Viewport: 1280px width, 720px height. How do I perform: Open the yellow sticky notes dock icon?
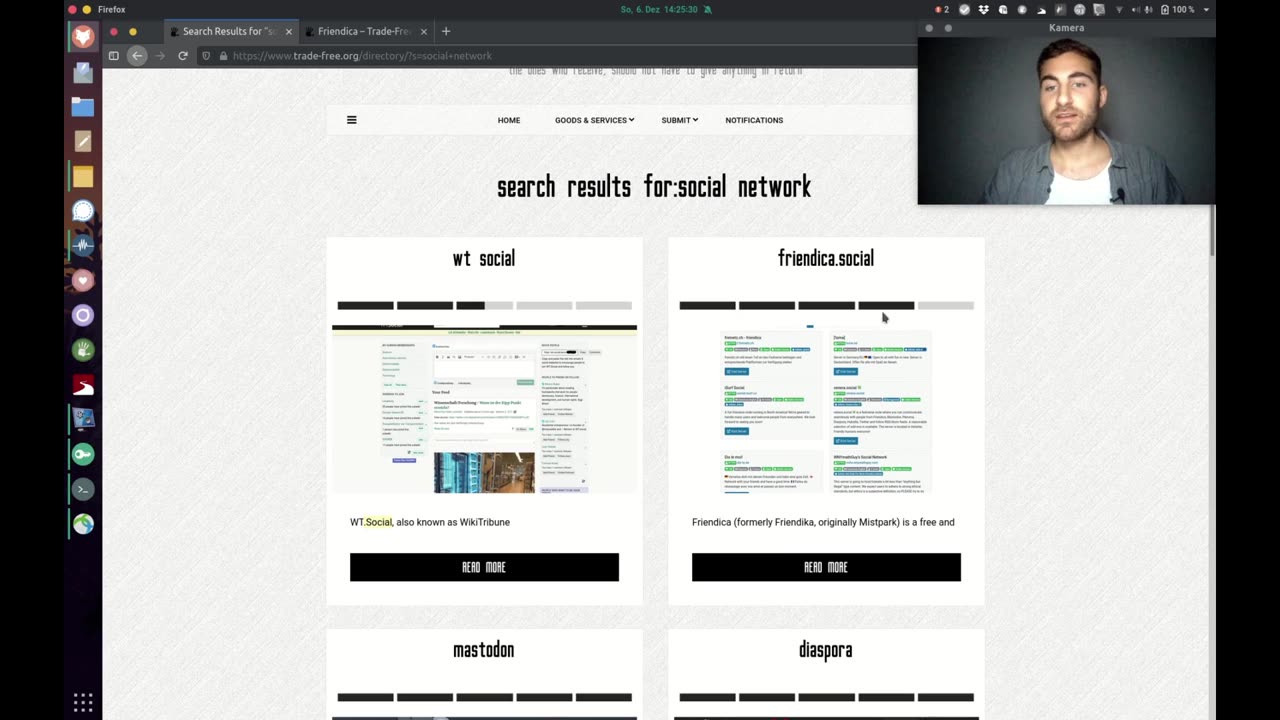coord(83,176)
